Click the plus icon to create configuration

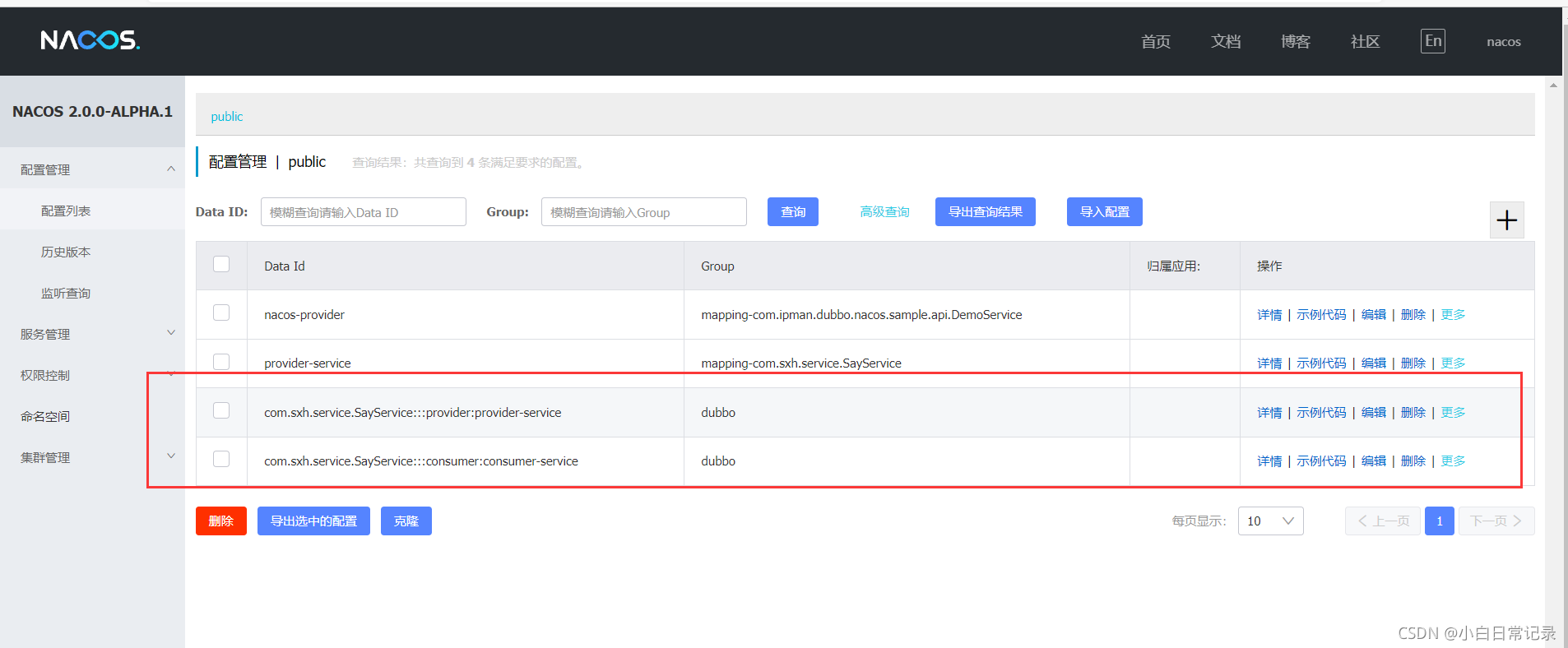(x=1506, y=220)
